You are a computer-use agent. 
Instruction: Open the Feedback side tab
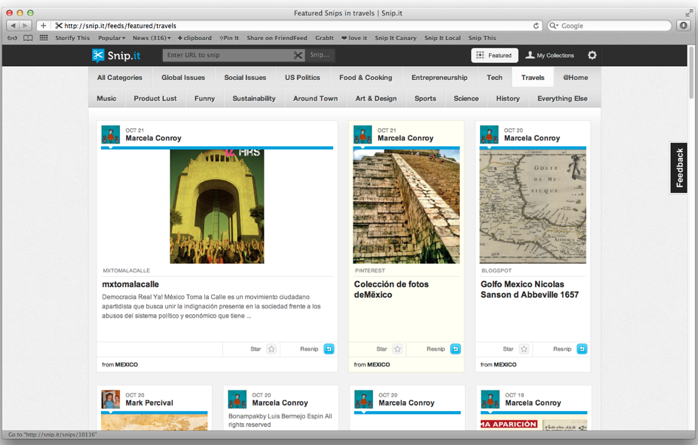pyautogui.click(x=680, y=168)
